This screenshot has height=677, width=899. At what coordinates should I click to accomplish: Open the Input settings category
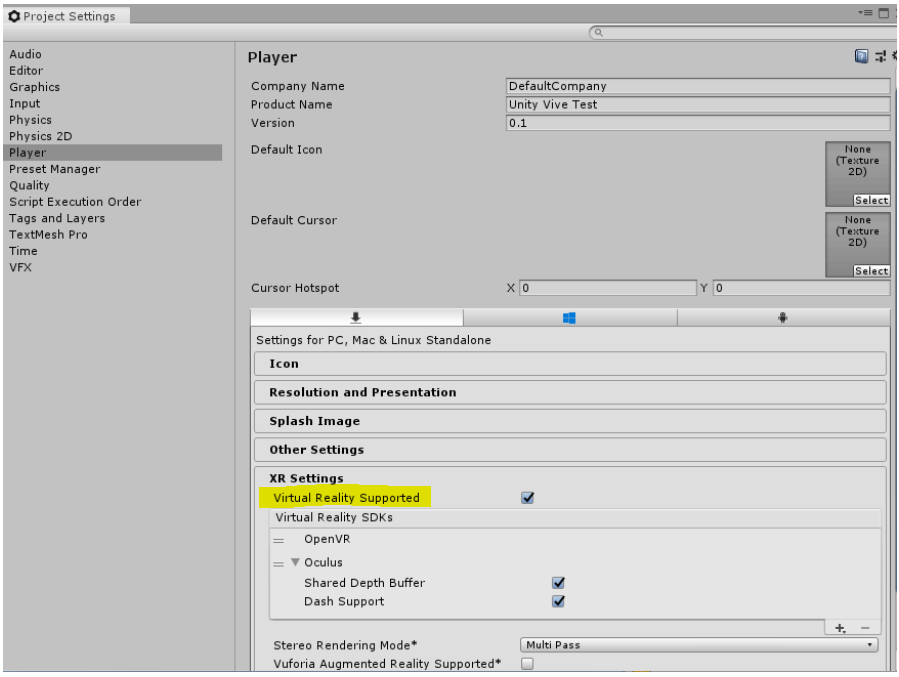[25, 104]
